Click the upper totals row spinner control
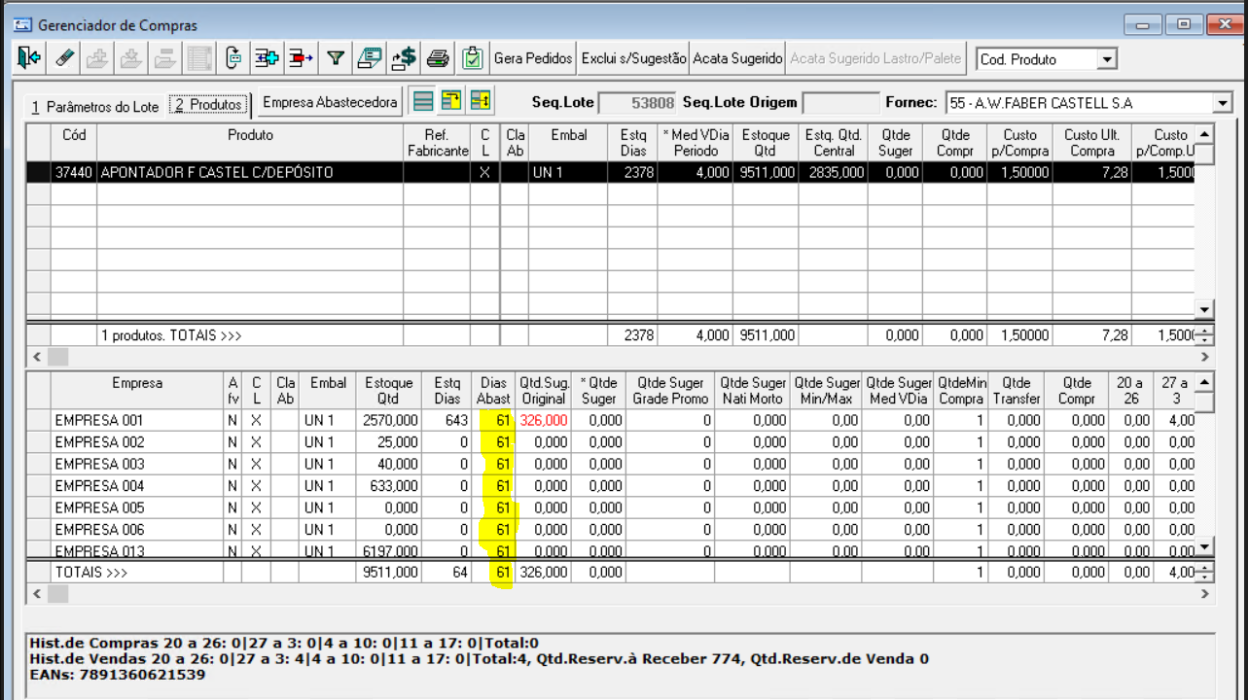Viewport: 1248px width, 700px height. 1204,336
